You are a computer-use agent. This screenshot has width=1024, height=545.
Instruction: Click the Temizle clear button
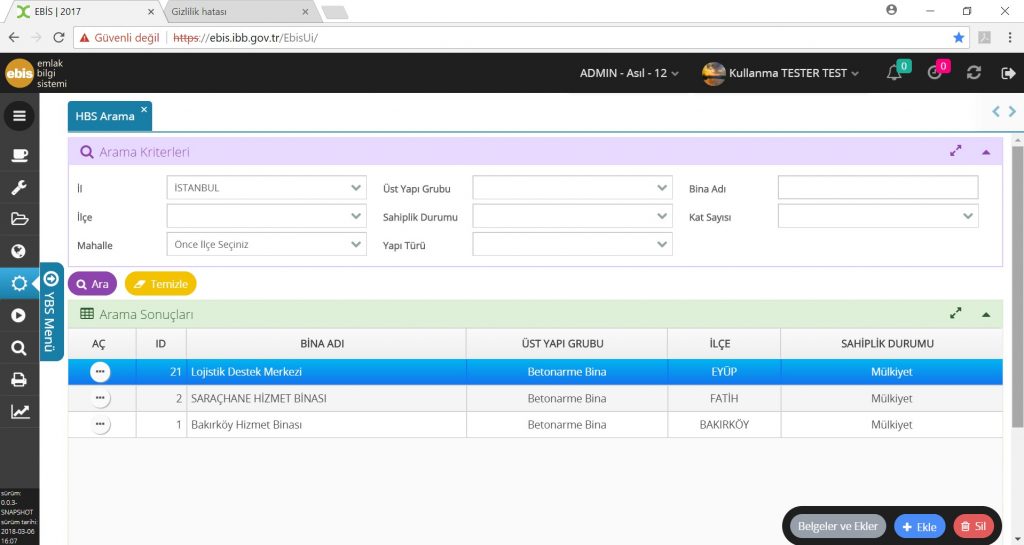coord(161,284)
